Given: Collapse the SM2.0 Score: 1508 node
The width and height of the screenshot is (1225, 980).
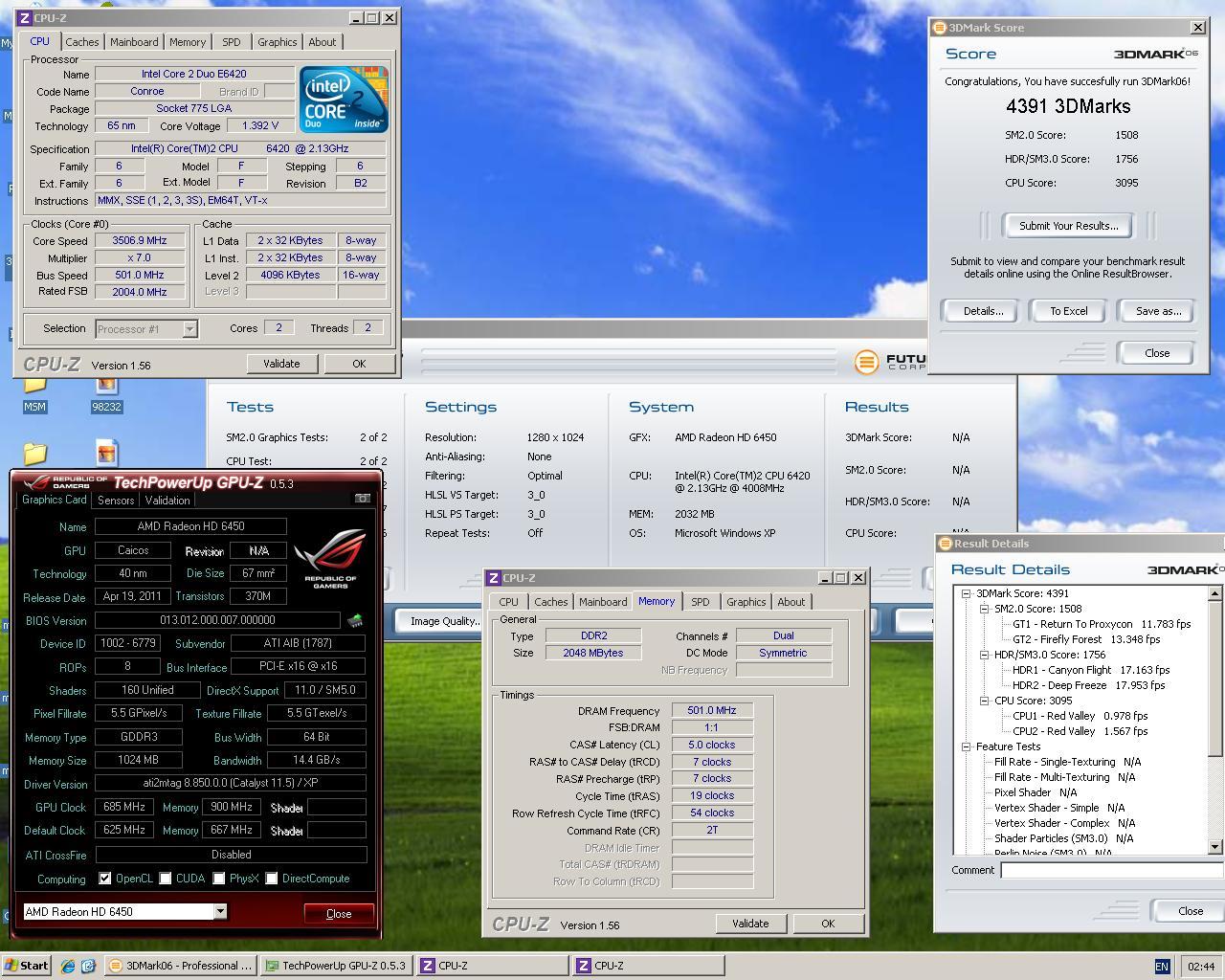Looking at the screenshot, I should coord(985,609).
